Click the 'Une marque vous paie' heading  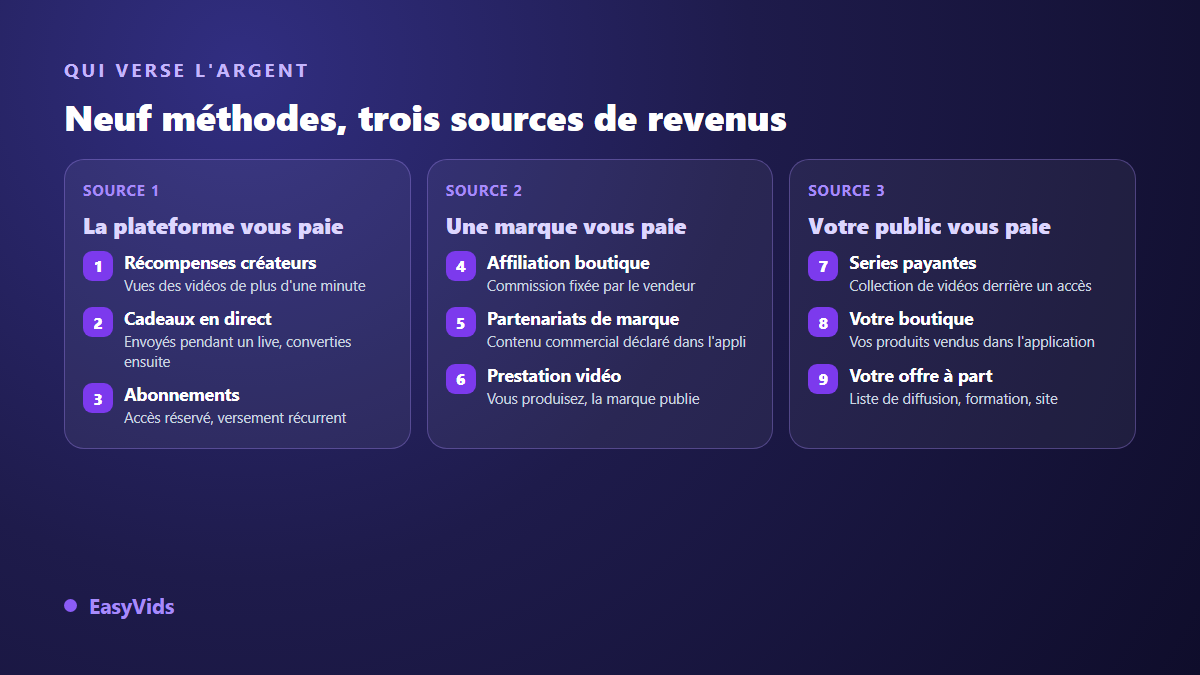click(x=566, y=227)
